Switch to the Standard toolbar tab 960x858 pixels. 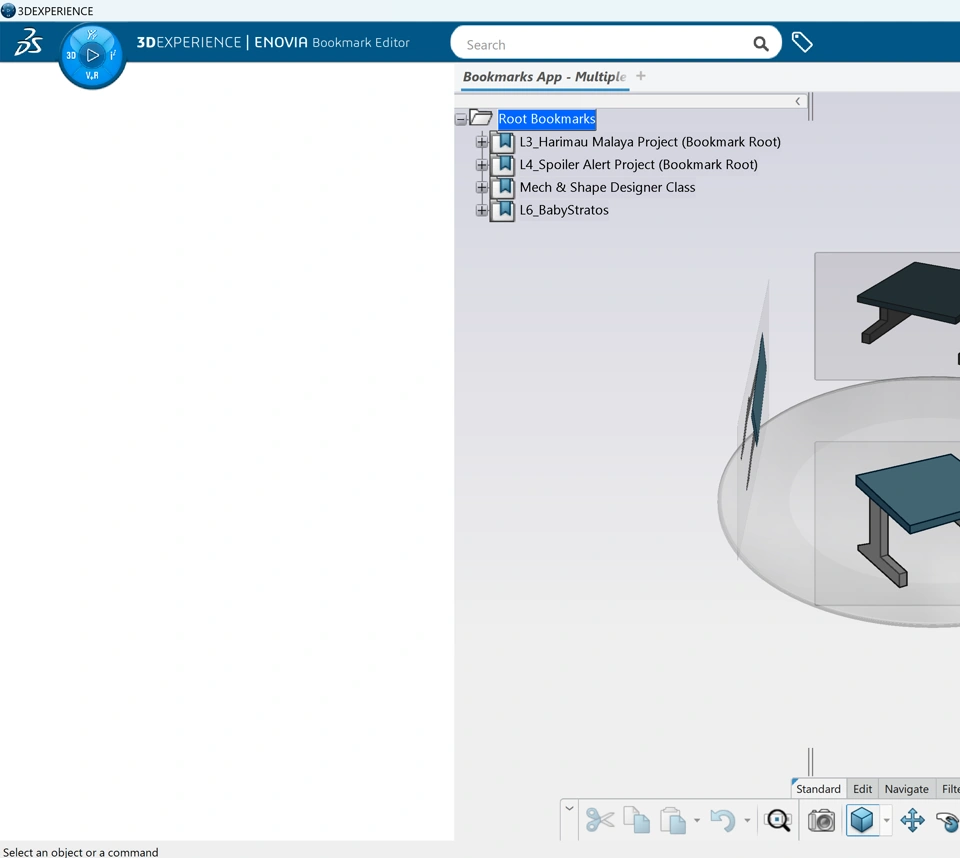(x=818, y=789)
